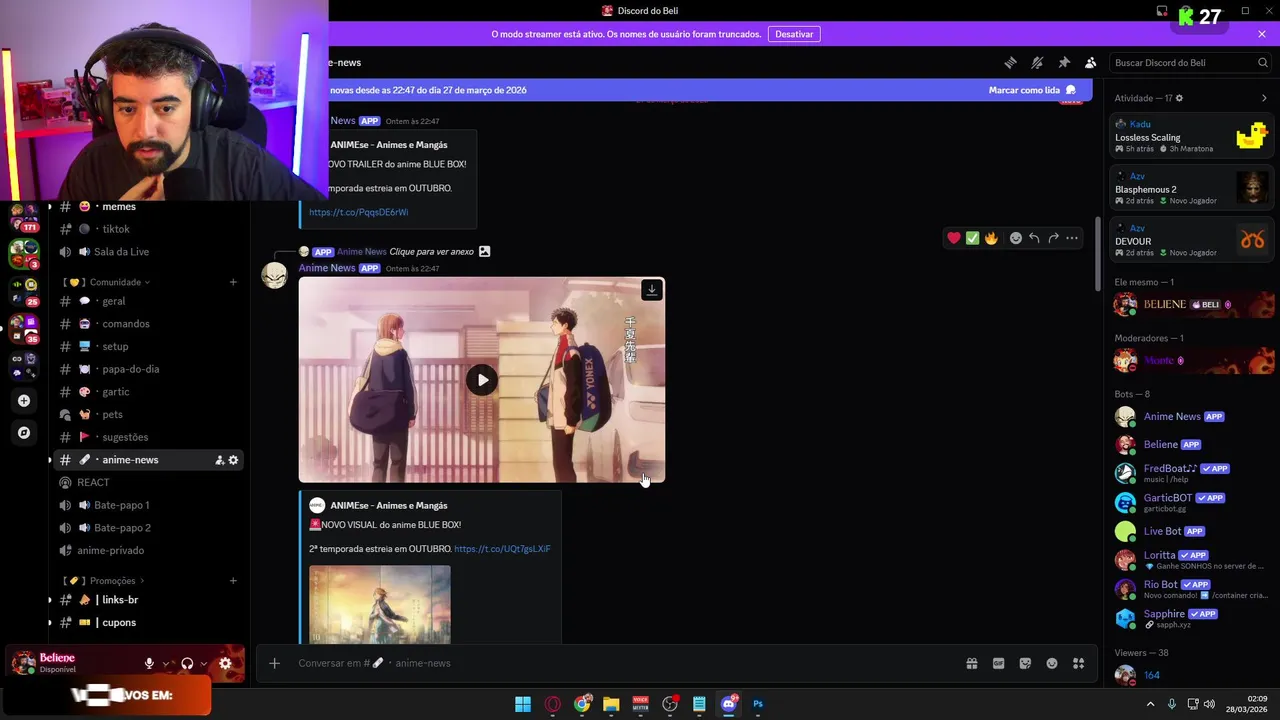Add channel to Promoções category
The height and width of the screenshot is (720, 1280).
(233, 581)
